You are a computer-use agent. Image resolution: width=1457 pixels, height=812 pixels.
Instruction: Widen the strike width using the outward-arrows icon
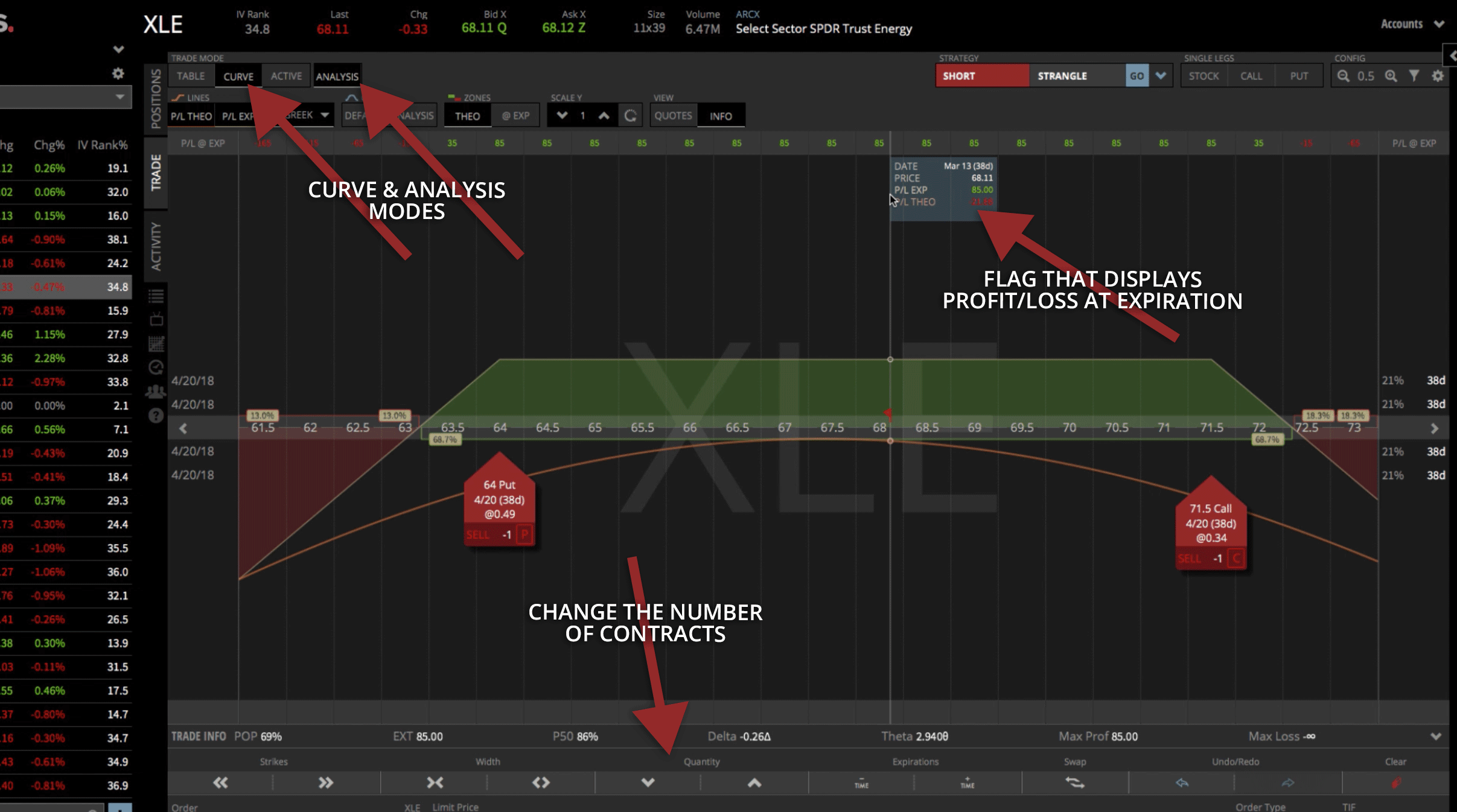point(541,783)
